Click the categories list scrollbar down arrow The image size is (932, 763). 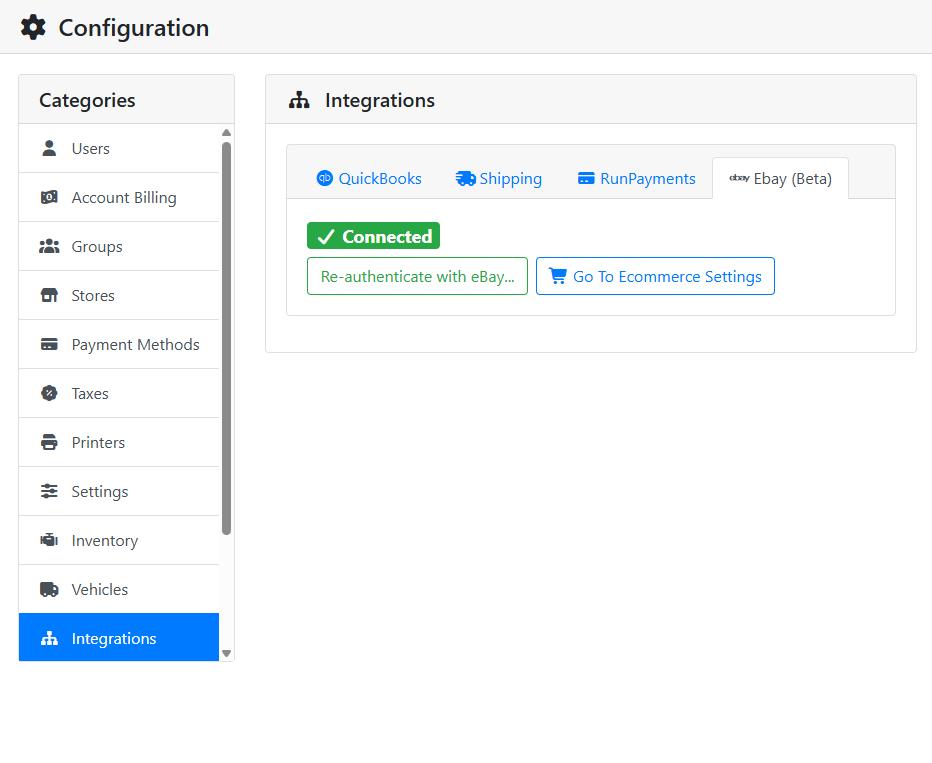click(226, 653)
